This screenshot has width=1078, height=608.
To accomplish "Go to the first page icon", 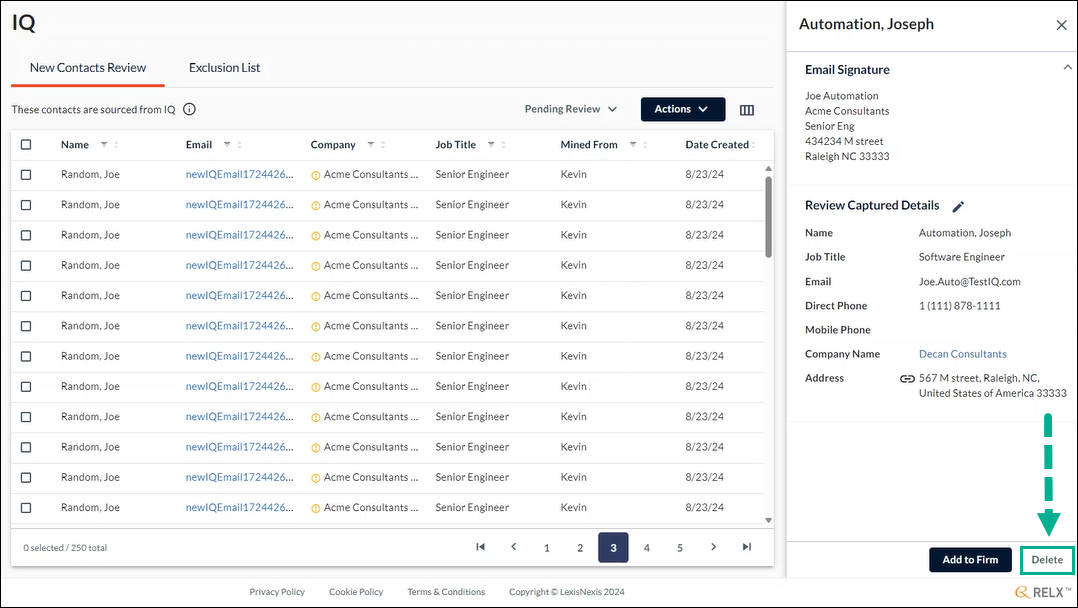I will coord(481,547).
